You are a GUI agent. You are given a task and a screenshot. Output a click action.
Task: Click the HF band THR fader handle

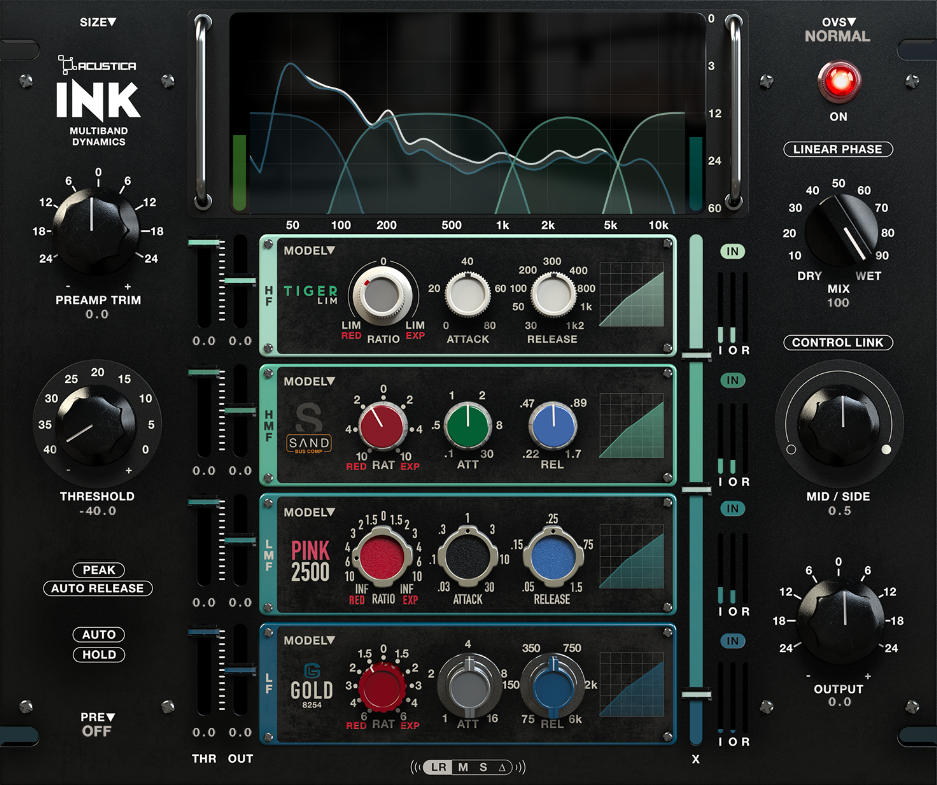204,243
